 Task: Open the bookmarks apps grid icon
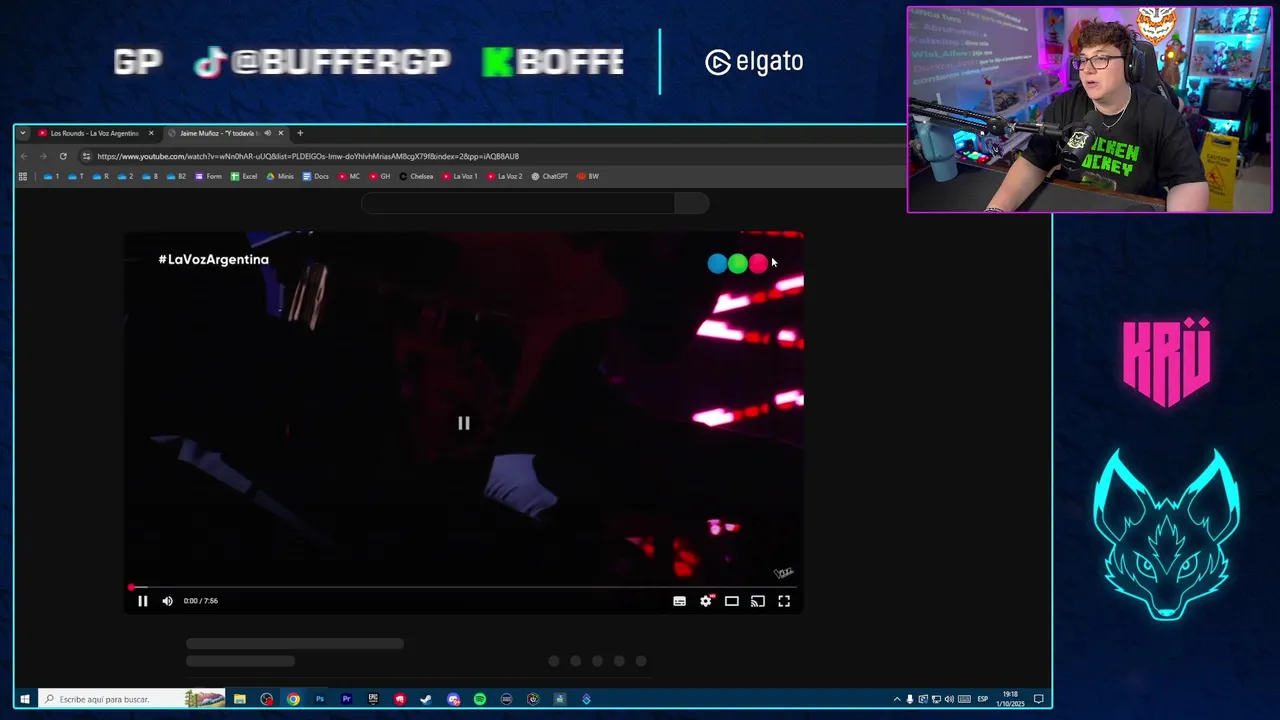(23, 176)
